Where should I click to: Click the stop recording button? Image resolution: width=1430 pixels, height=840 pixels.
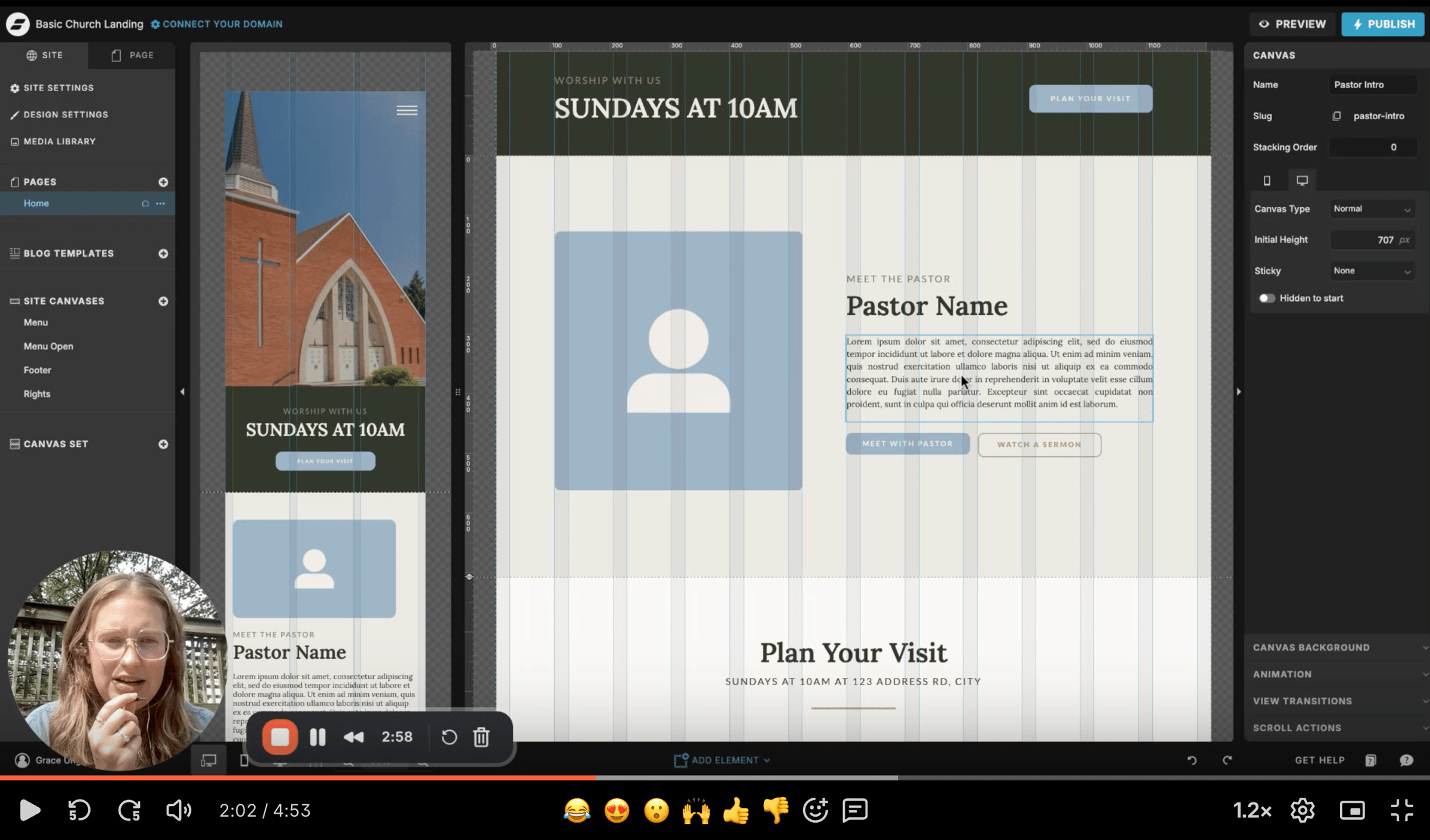coord(279,737)
